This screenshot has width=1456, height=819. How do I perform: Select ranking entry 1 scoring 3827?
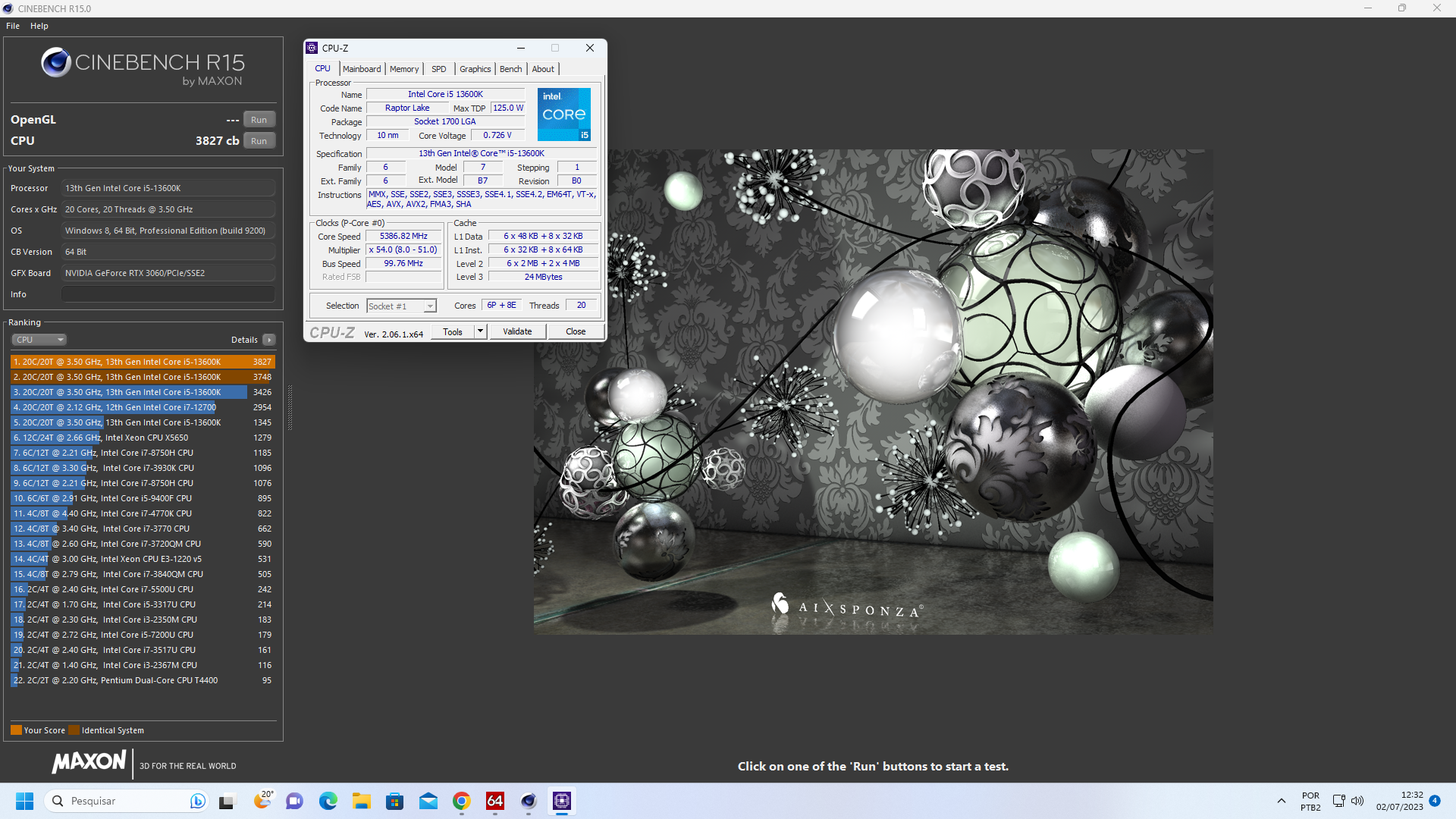pyautogui.click(x=143, y=362)
